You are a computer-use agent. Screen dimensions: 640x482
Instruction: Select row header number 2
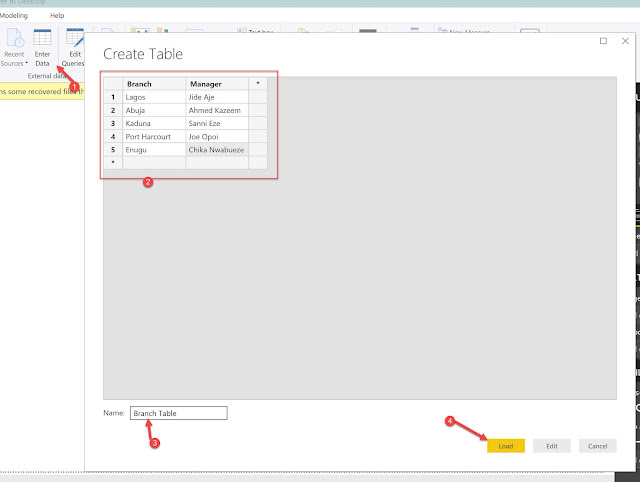(x=113, y=110)
